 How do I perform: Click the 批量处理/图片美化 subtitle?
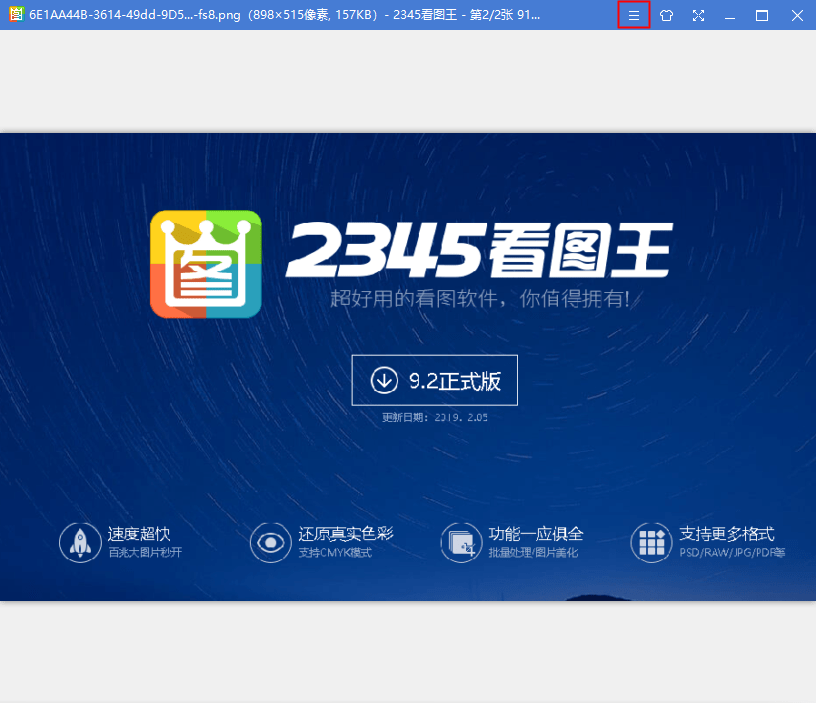533,553
